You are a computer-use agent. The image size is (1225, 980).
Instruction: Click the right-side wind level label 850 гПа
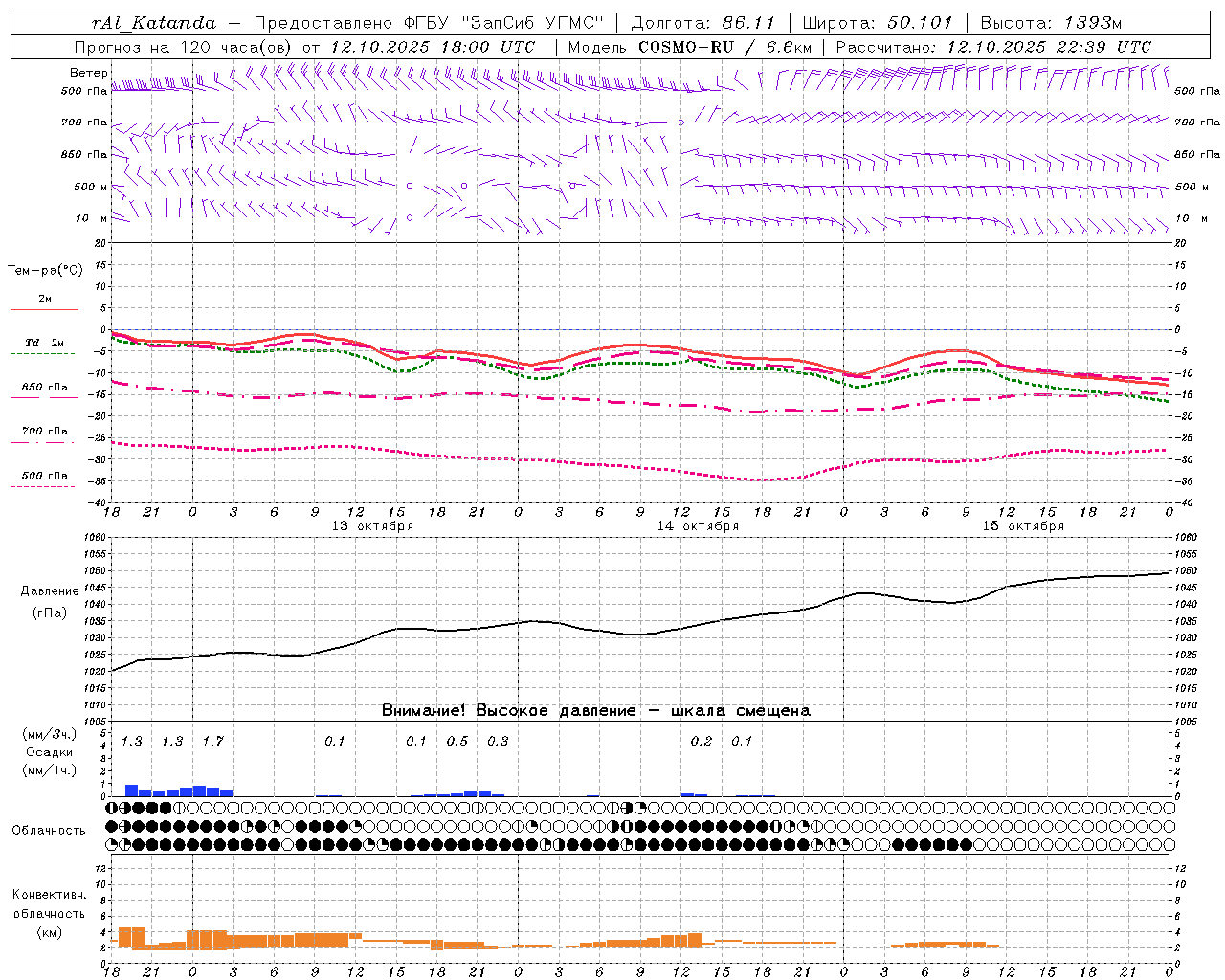click(x=1197, y=154)
